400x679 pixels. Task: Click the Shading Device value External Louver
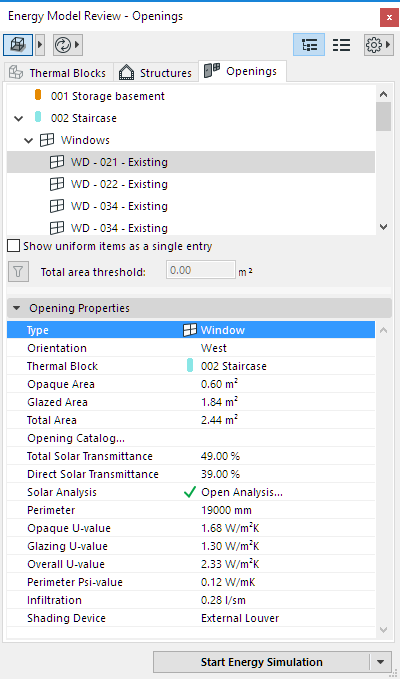tap(240, 618)
